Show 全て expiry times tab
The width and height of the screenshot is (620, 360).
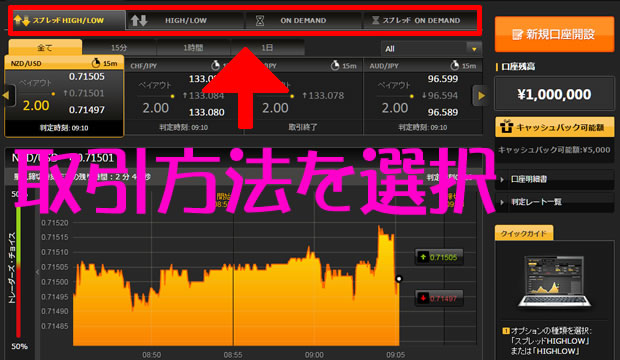coord(45,47)
